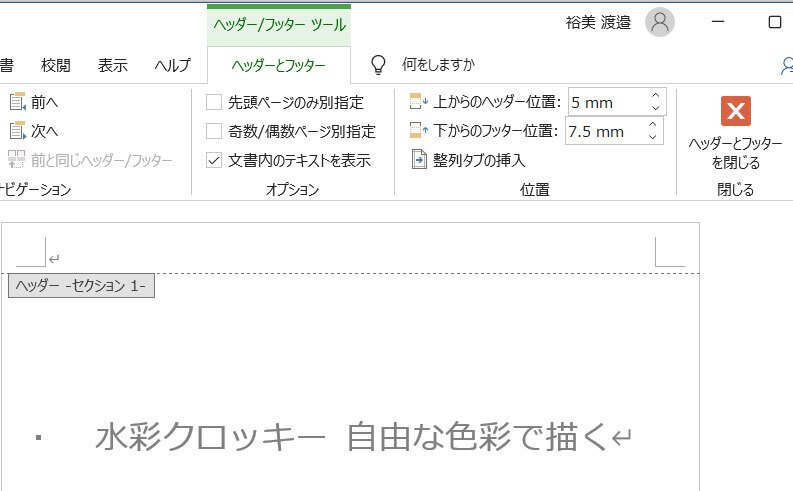
Task: Click the share person icon at right edge
Action: [786, 66]
